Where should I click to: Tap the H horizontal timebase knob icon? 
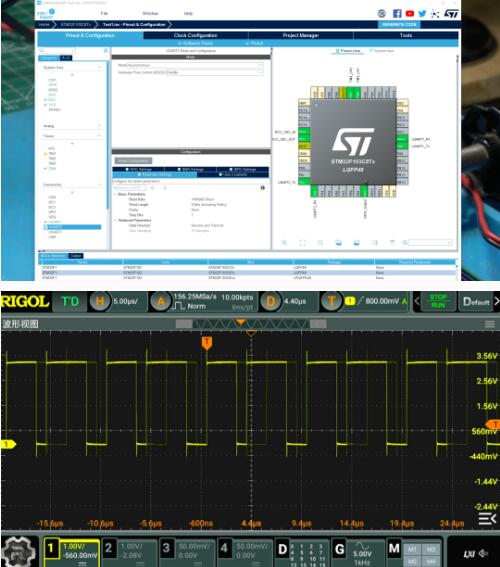tap(99, 301)
